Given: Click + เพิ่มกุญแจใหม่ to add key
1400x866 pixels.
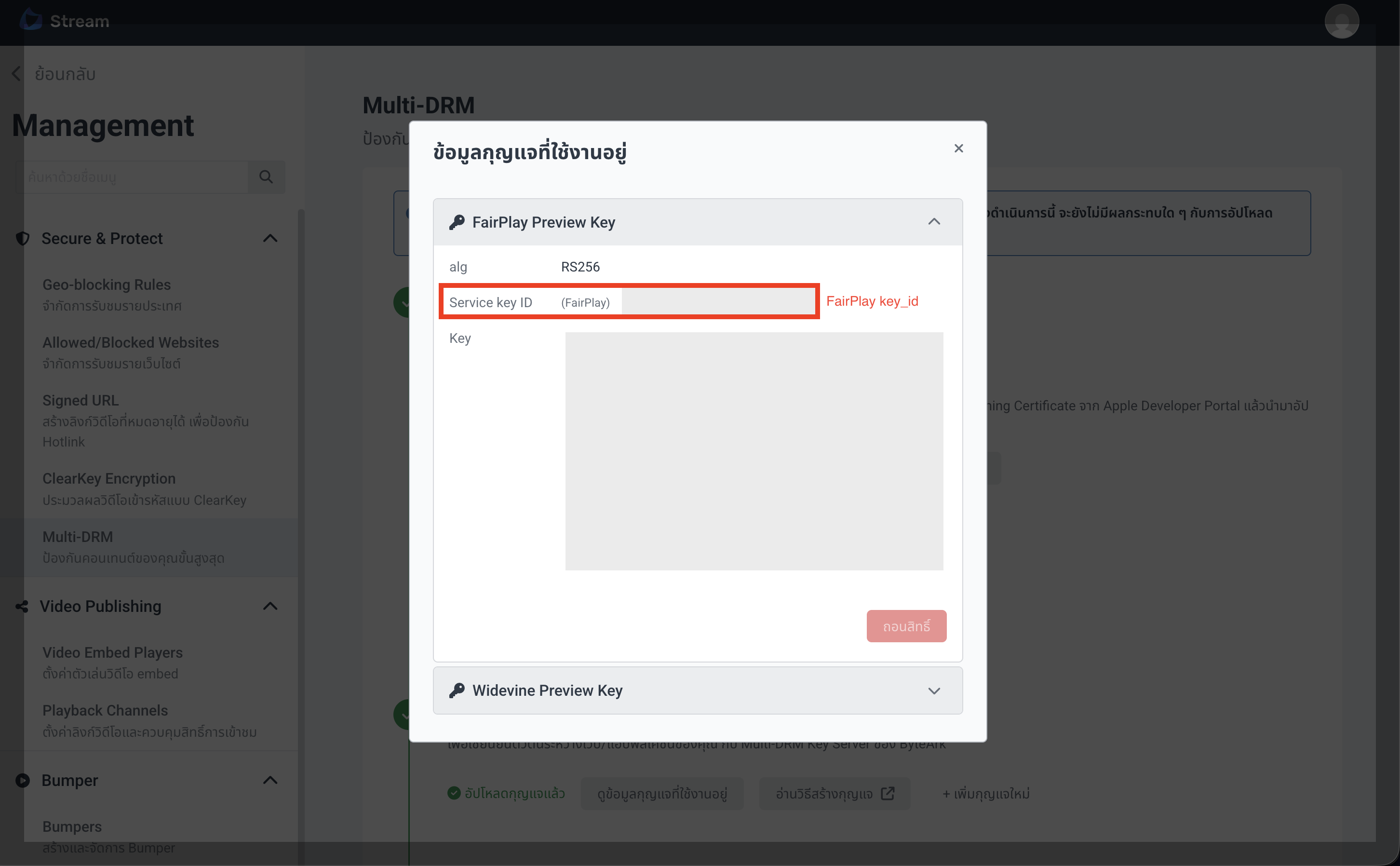Looking at the screenshot, I should 986,793.
